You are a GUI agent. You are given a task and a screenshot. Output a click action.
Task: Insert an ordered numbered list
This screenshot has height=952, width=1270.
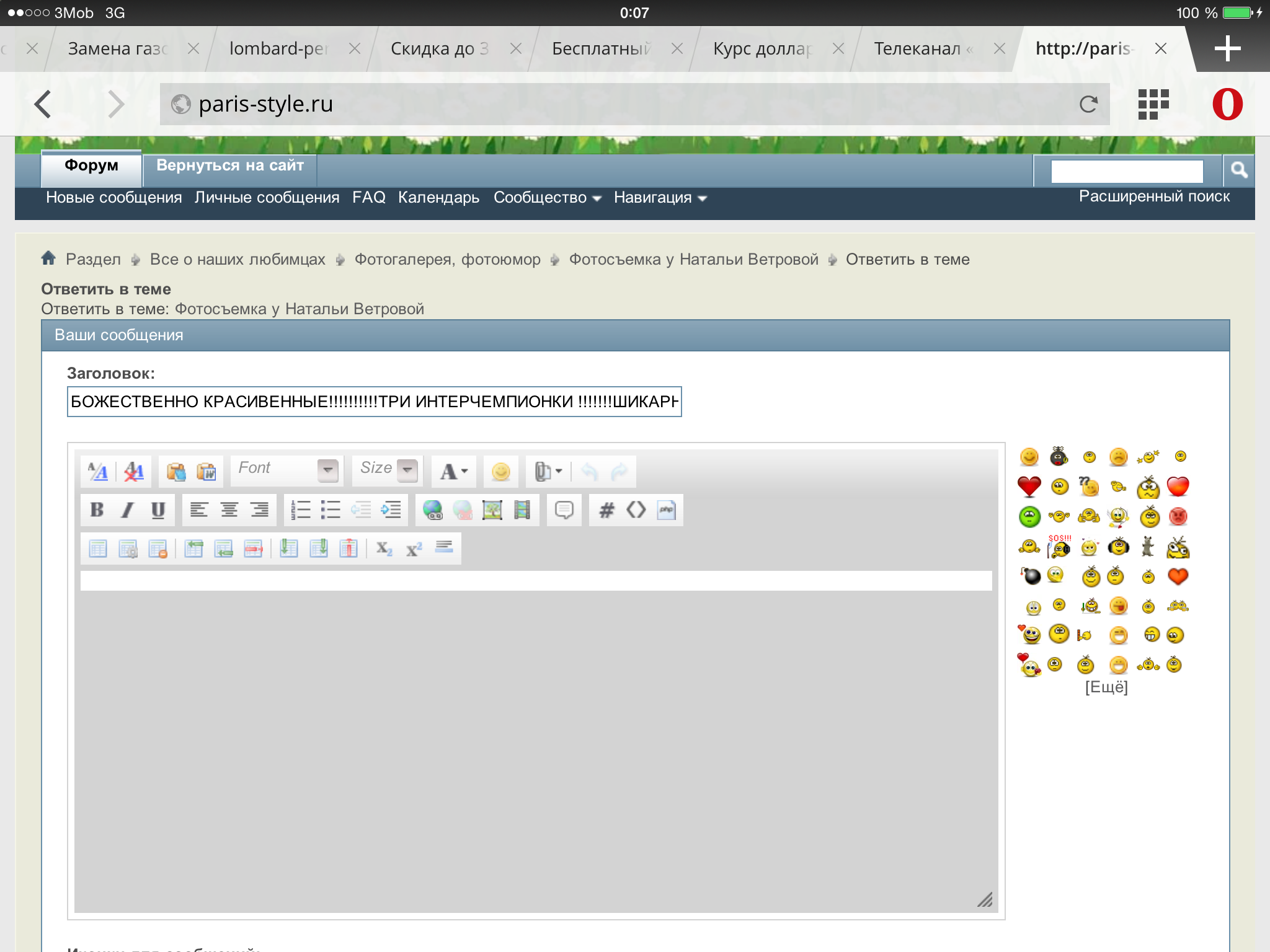pos(301,510)
